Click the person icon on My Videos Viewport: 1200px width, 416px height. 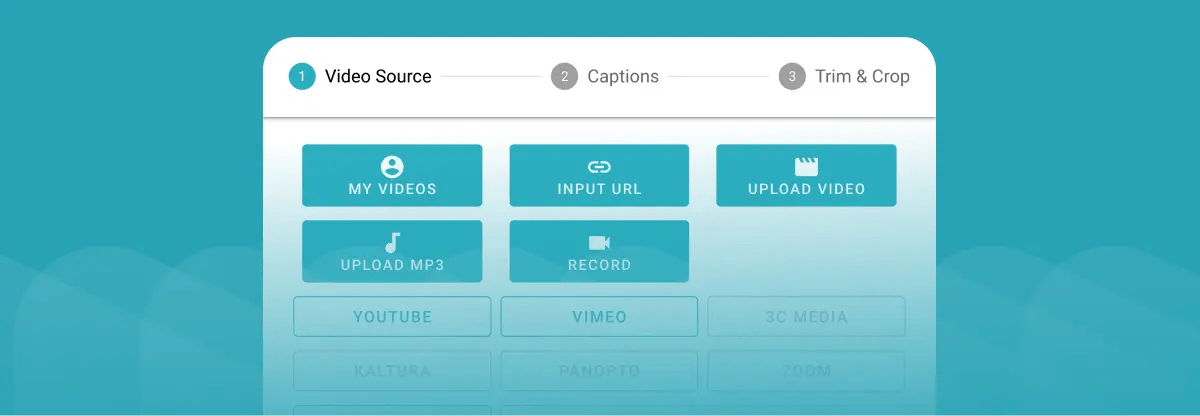[x=392, y=167]
